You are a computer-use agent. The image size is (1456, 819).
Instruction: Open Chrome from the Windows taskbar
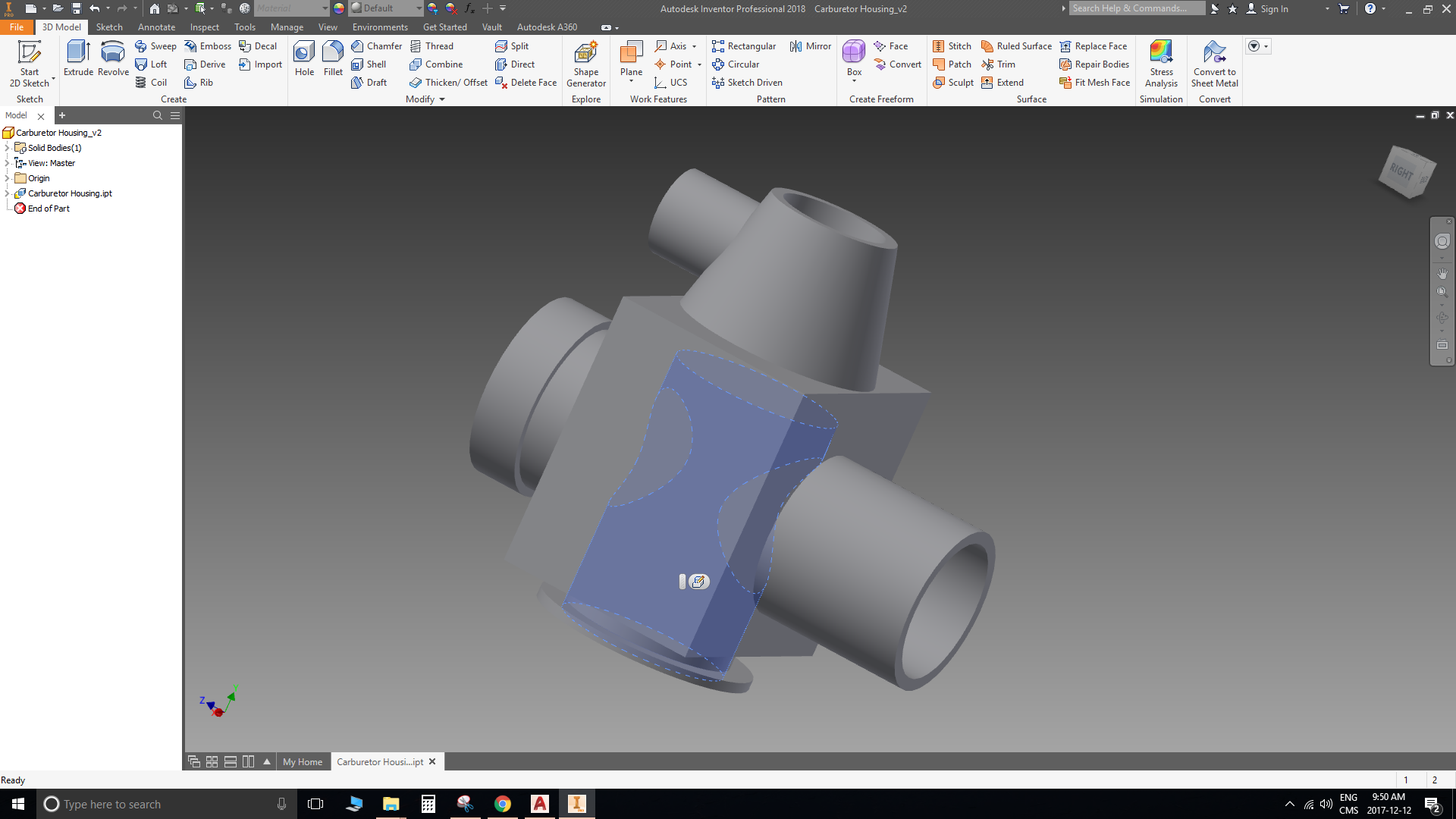pos(502,804)
